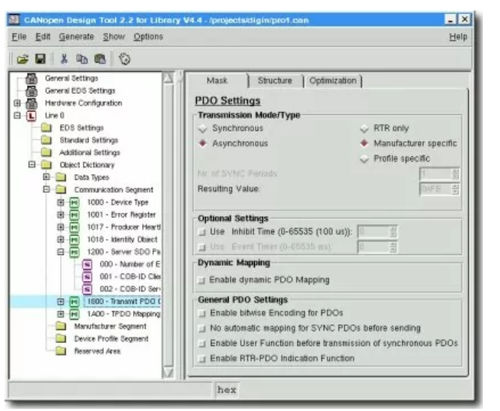Click the purple icon of 001 - COB-ID Client

click(87, 277)
